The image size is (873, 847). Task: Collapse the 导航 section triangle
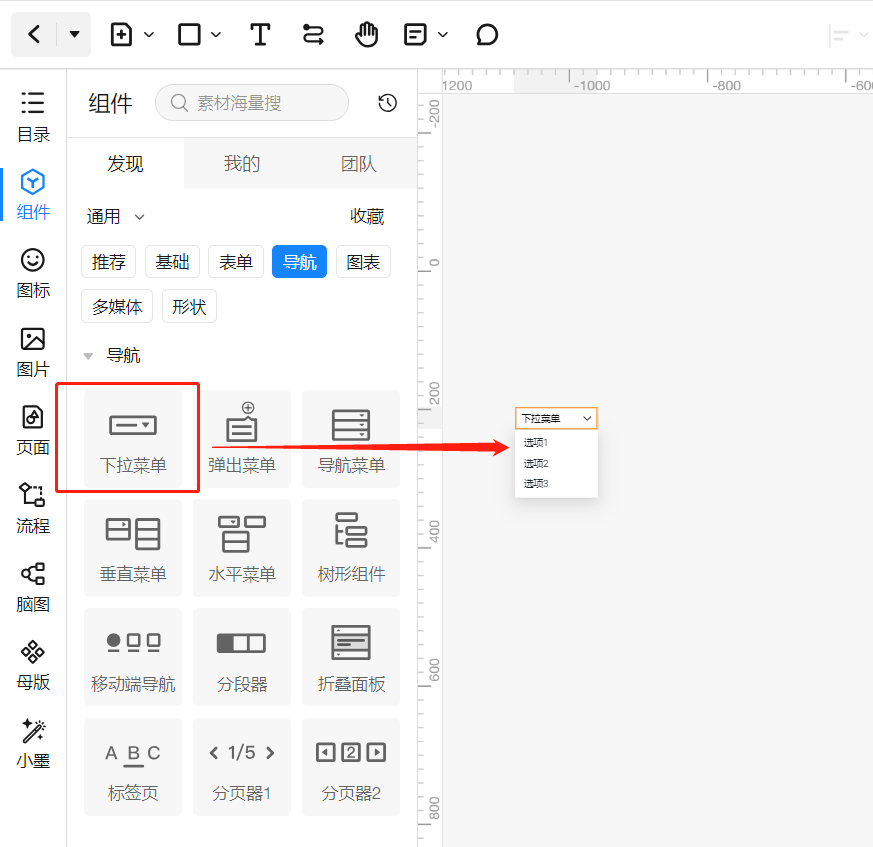coord(88,356)
